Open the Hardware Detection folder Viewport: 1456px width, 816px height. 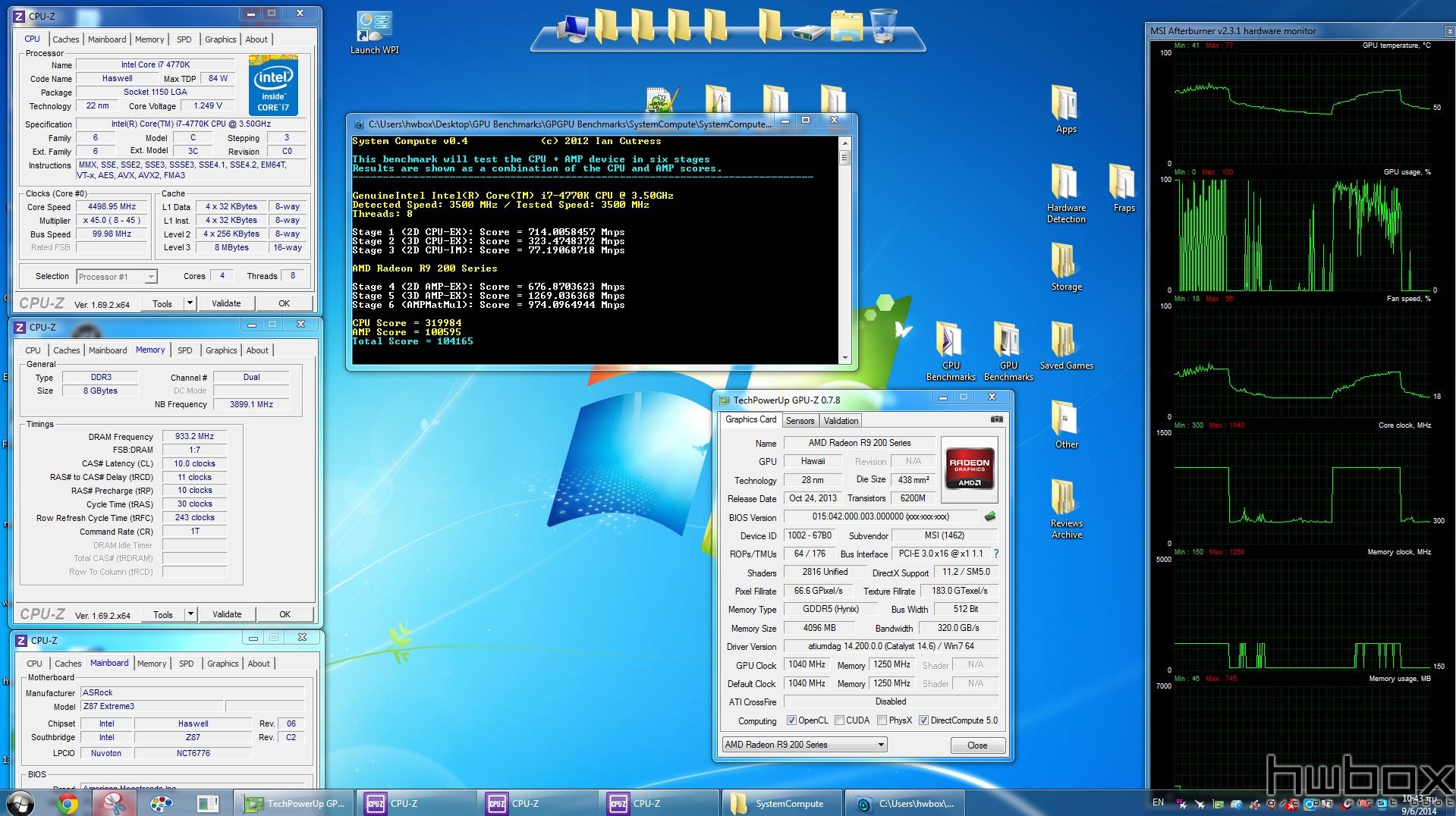[x=1066, y=193]
